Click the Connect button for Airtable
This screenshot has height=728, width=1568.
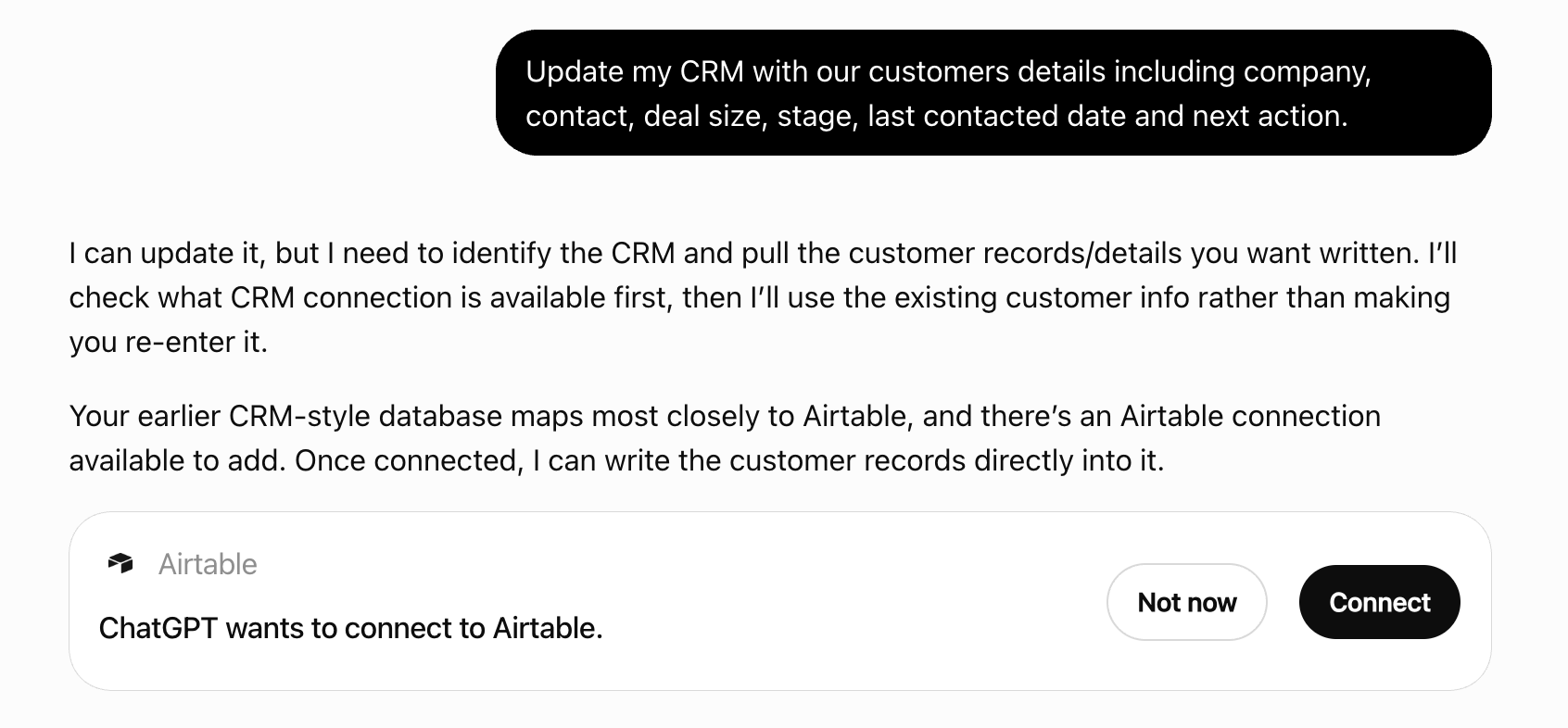click(x=1379, y=602)
